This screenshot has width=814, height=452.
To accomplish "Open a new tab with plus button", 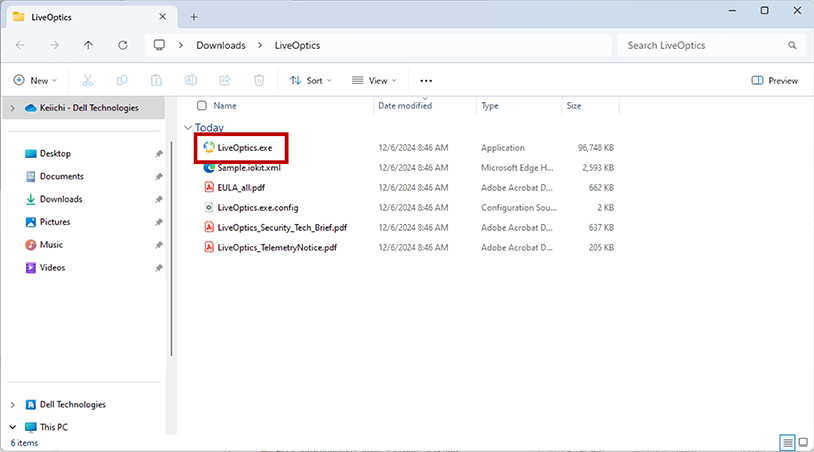I will coord(194,16).
